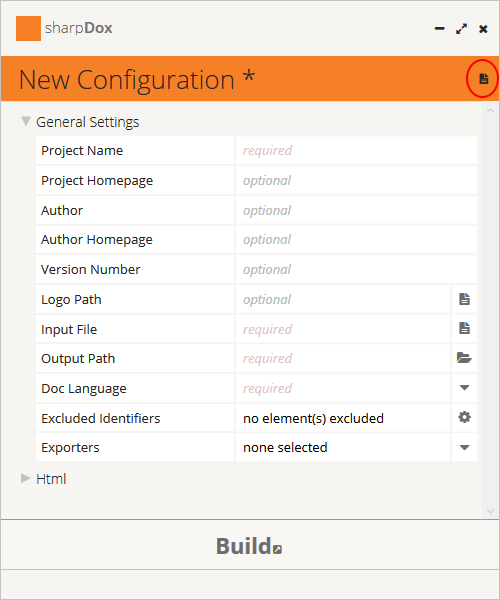Click the orange sharpDox logo square
This screenshot has height=600, width=500.
[x=28, y=28]
